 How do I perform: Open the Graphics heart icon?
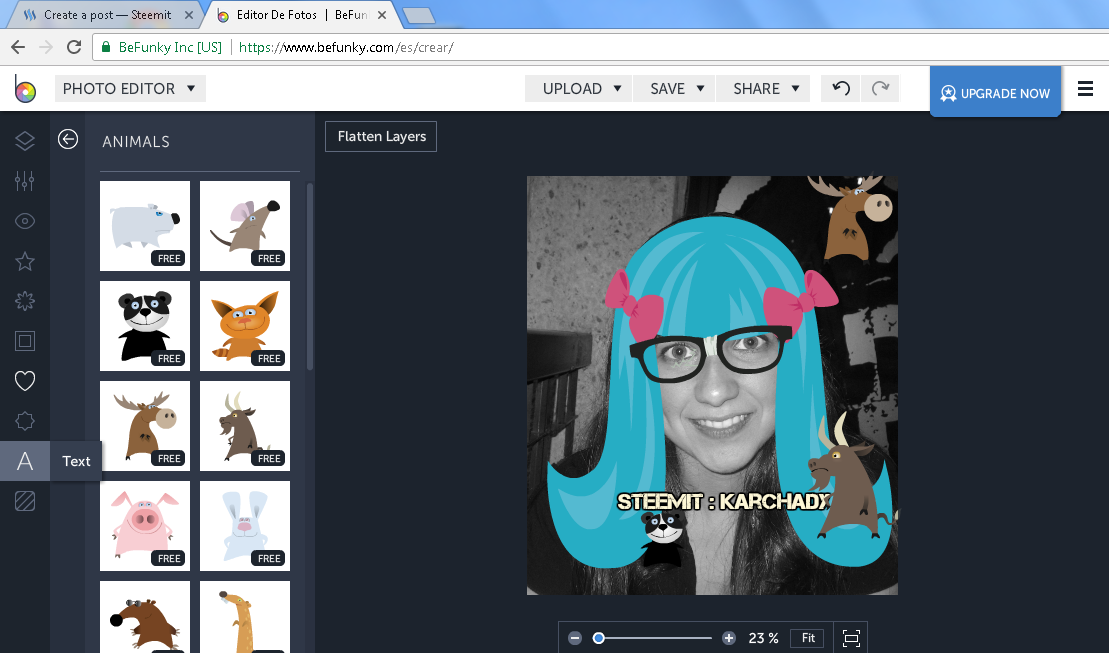[x=25, y=381]
